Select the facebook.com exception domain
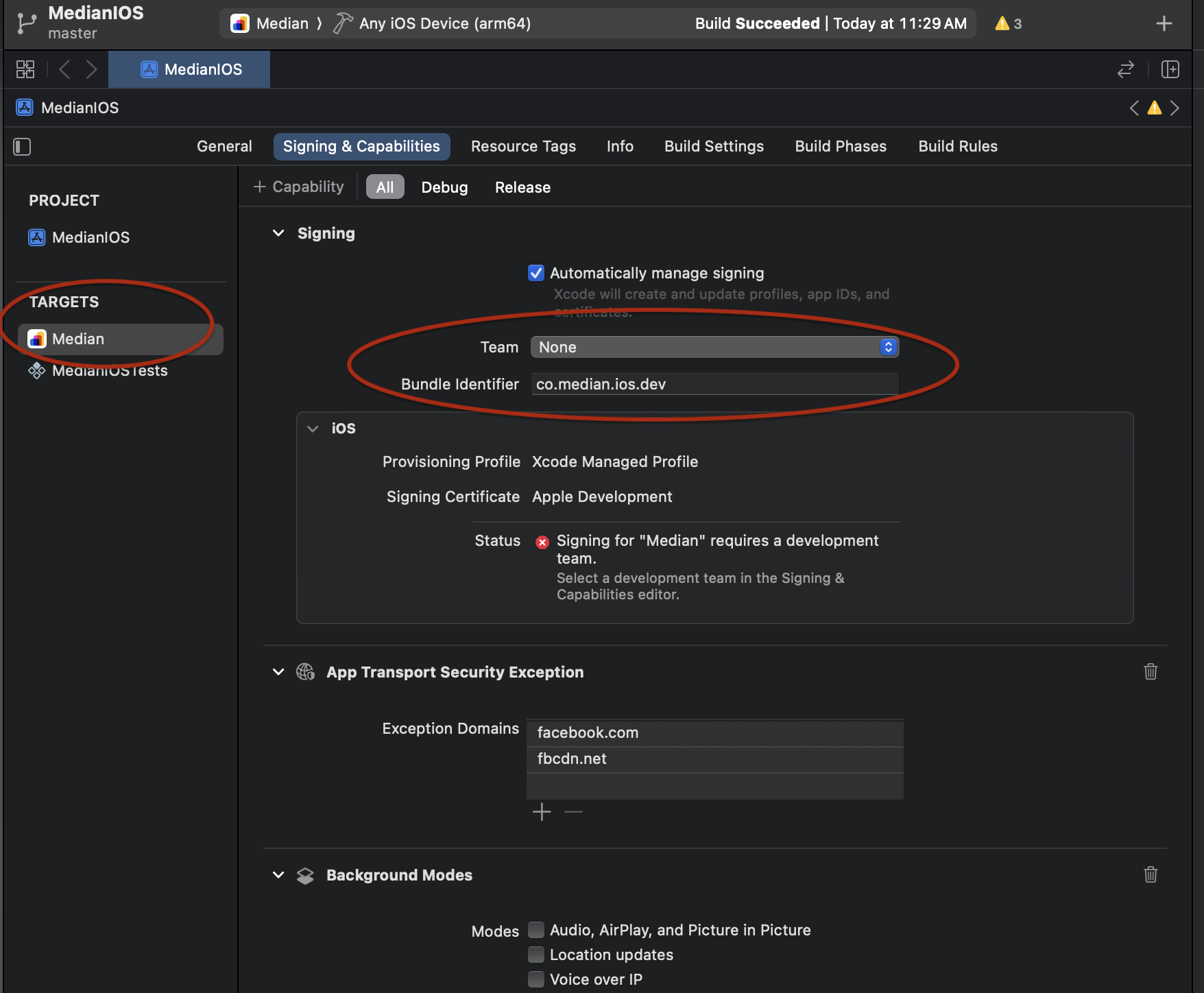 pos(714,733)
